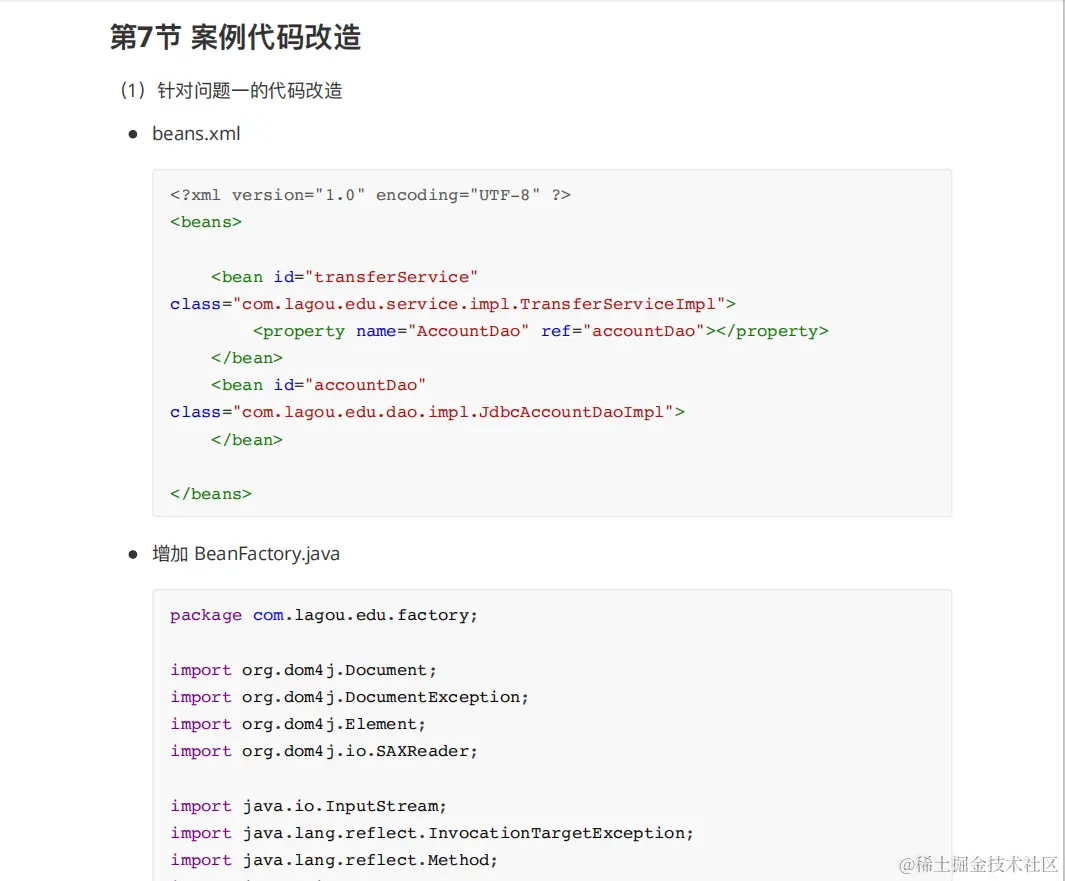1065x881 pixels.
Task: Click the import org.dom4j.Element line
Action: 298,724
